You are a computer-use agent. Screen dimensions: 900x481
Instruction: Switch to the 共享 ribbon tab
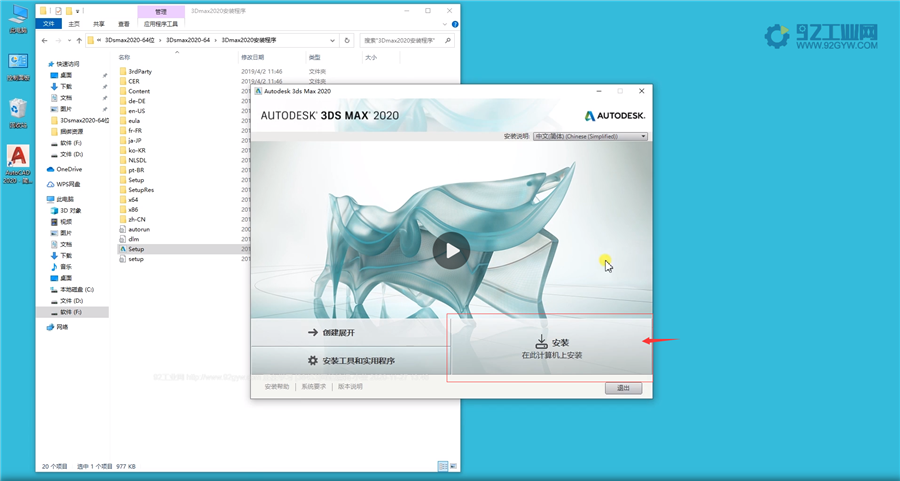pos(99,24)
